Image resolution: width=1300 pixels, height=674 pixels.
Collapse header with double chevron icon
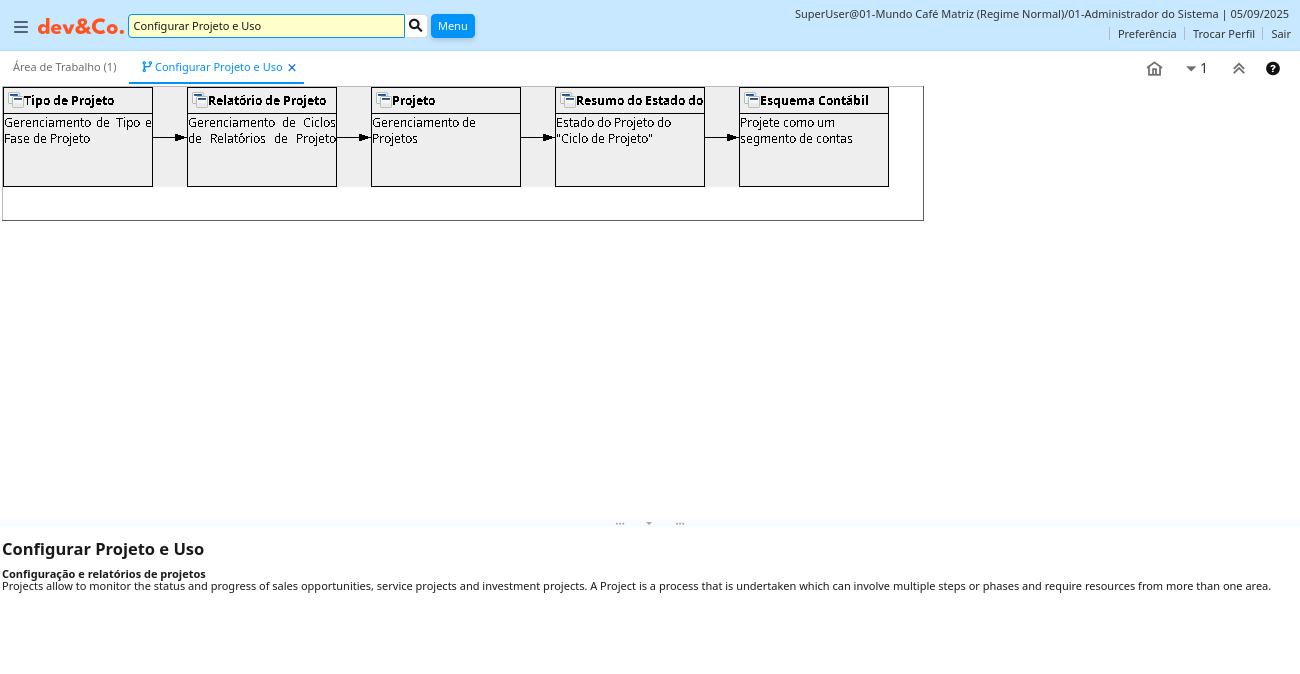pyautogui.click(x=1239, y=69)
